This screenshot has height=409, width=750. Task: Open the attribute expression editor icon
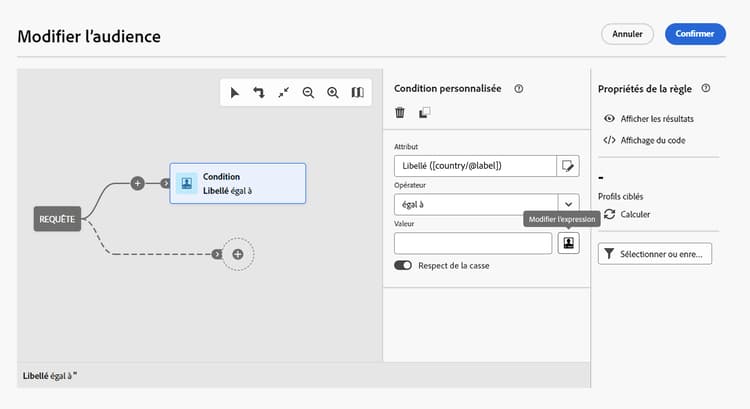568,166
